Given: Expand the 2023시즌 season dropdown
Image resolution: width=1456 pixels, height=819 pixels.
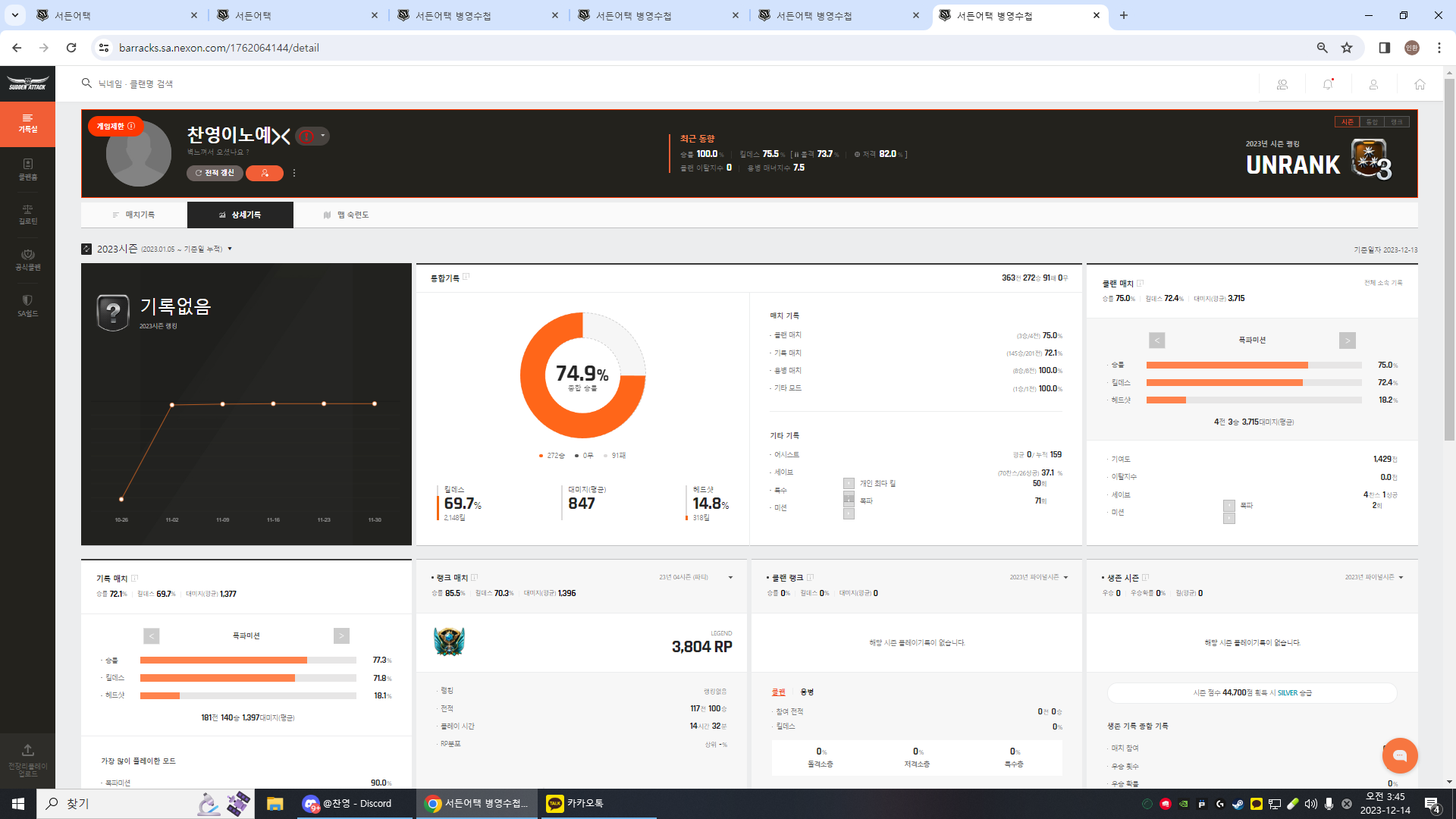Looking at the screenshot, I should tap(230, 249).
